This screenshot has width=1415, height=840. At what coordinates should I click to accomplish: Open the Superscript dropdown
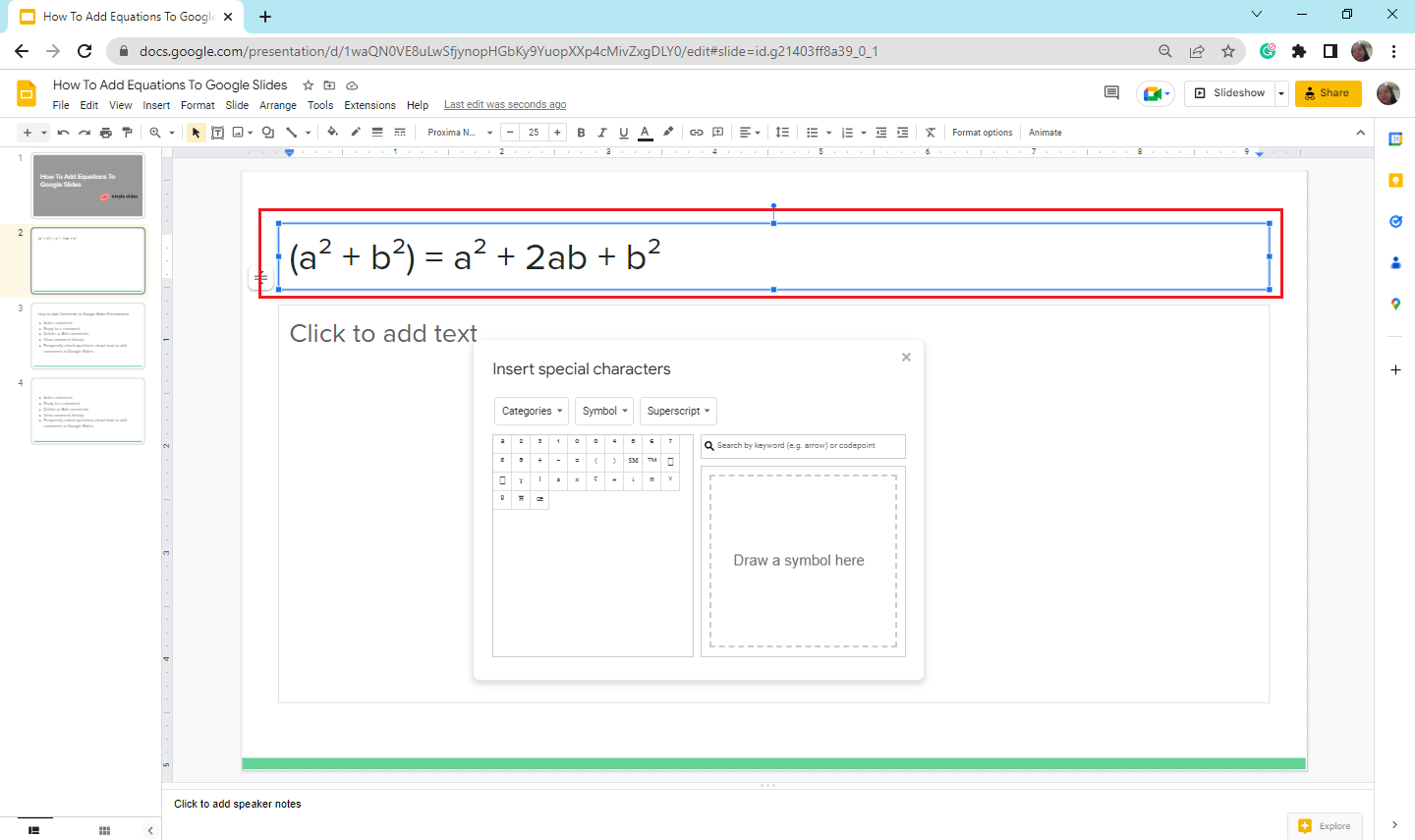click(x=678, y=411)
